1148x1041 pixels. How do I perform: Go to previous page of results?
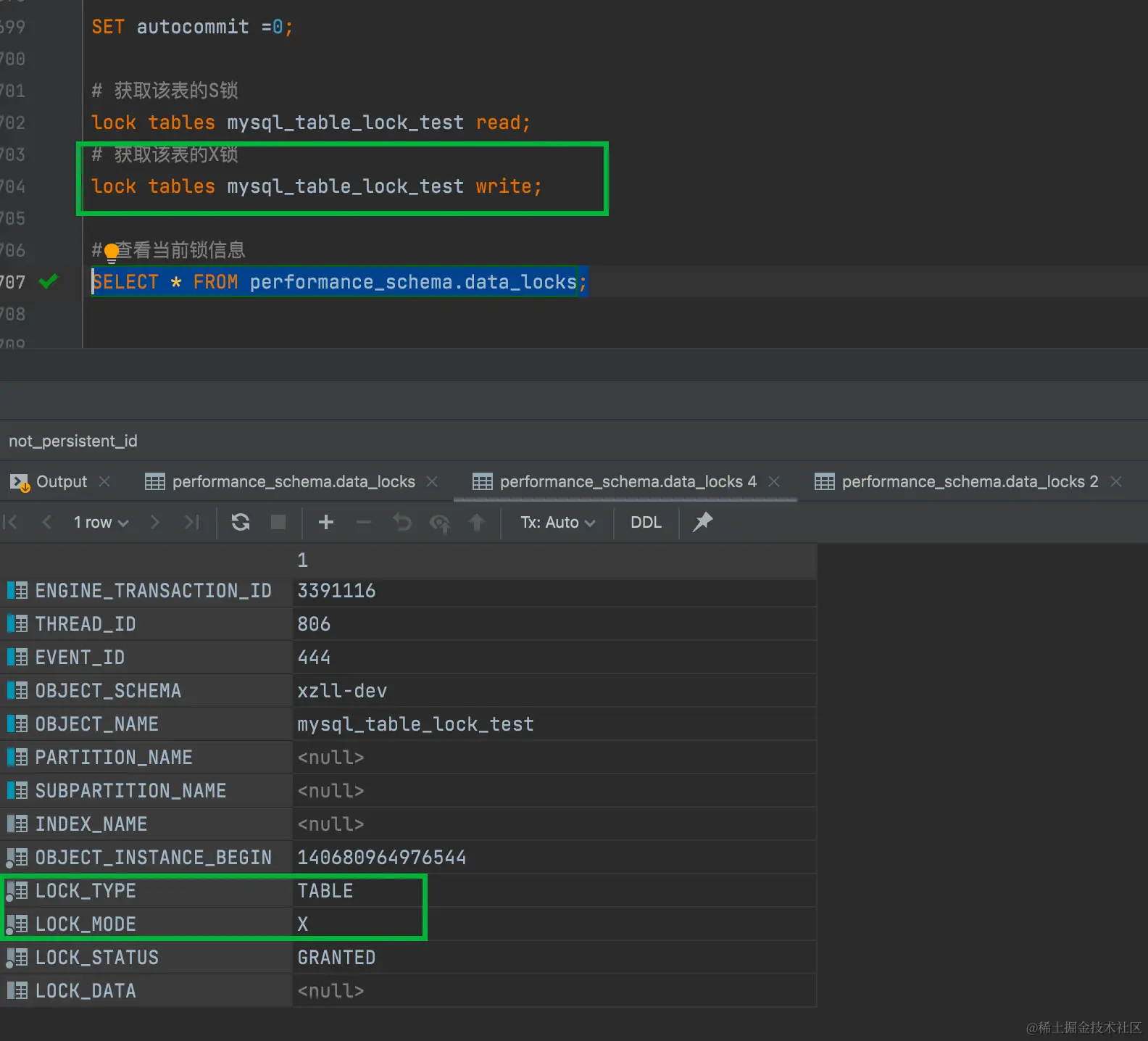pos(47,522)
